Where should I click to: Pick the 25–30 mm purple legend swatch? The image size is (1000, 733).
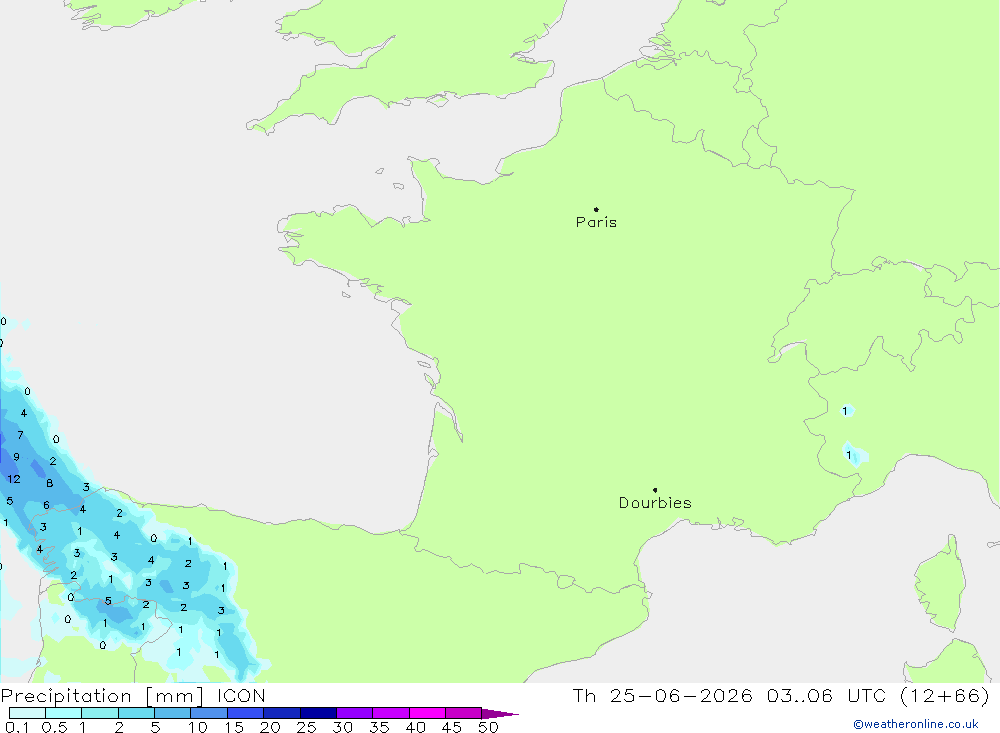tap(318, 713)
